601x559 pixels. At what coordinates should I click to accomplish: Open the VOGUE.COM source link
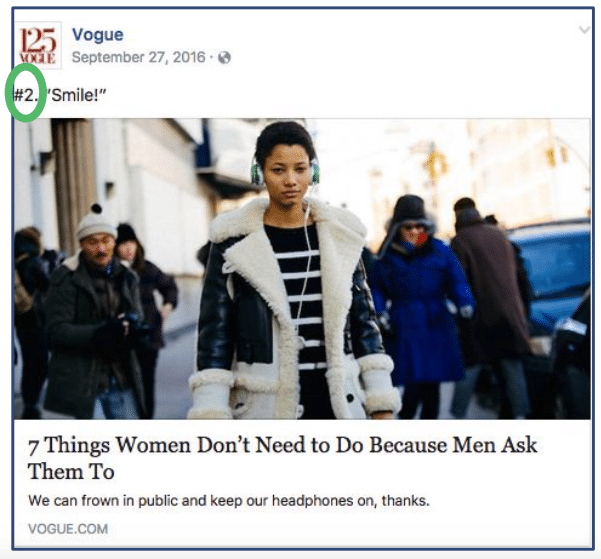pos(68,529)
